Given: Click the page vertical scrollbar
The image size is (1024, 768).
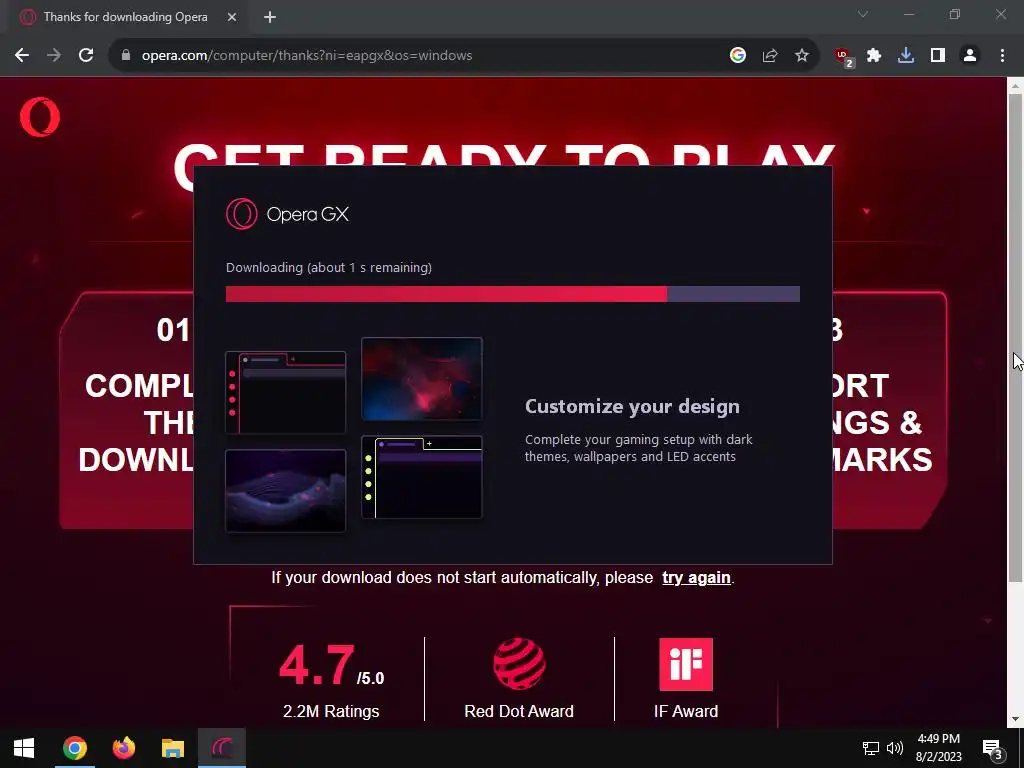Looking at the screenshot, I should [x=1015, y=336].
